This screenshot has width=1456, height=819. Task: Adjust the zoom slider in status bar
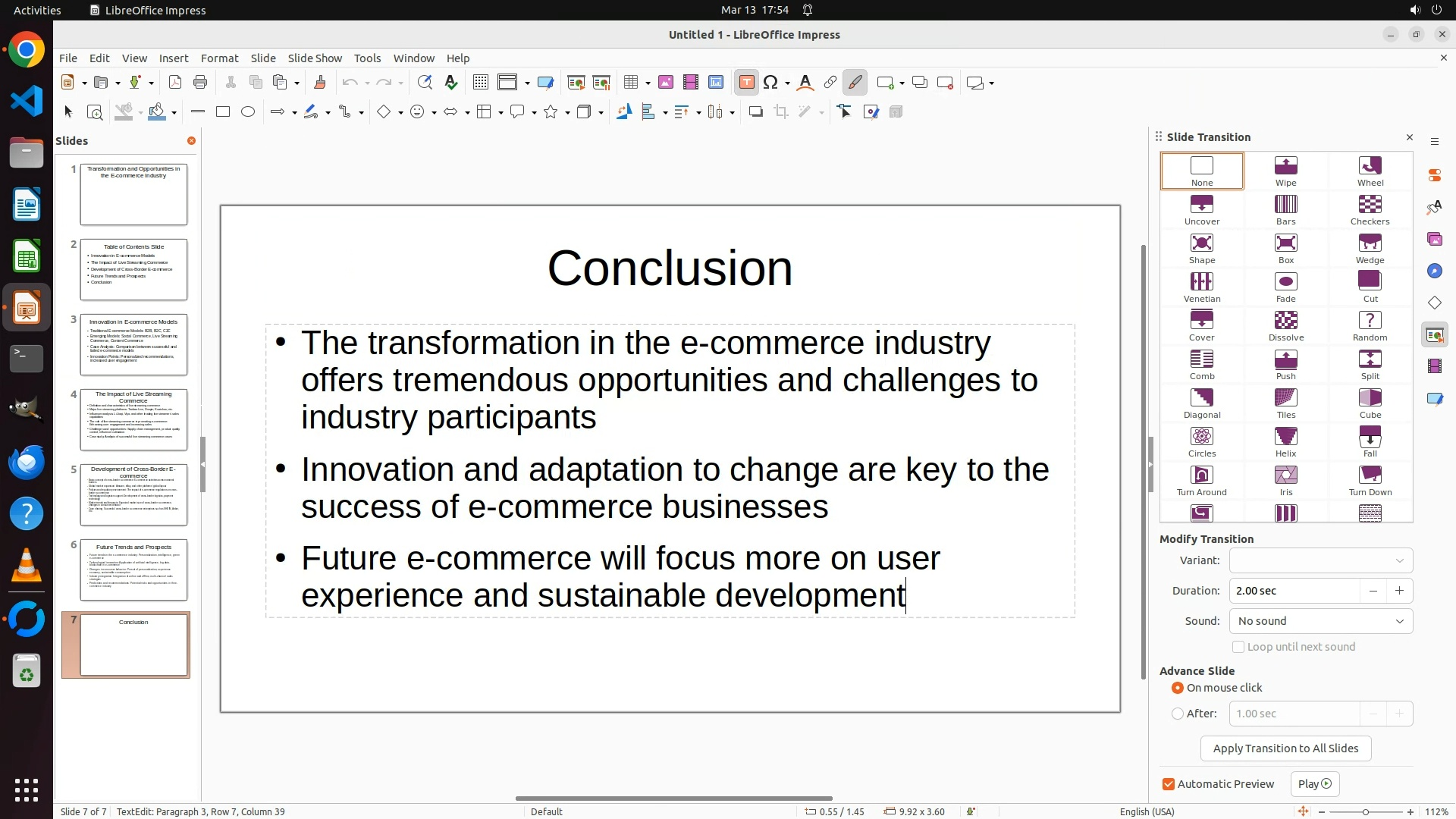point(1365,811)
